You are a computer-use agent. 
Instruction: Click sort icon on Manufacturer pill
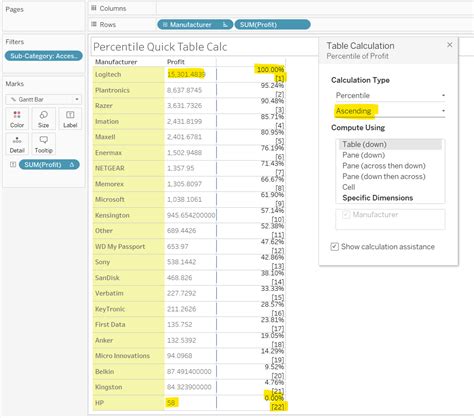[225, 25]
